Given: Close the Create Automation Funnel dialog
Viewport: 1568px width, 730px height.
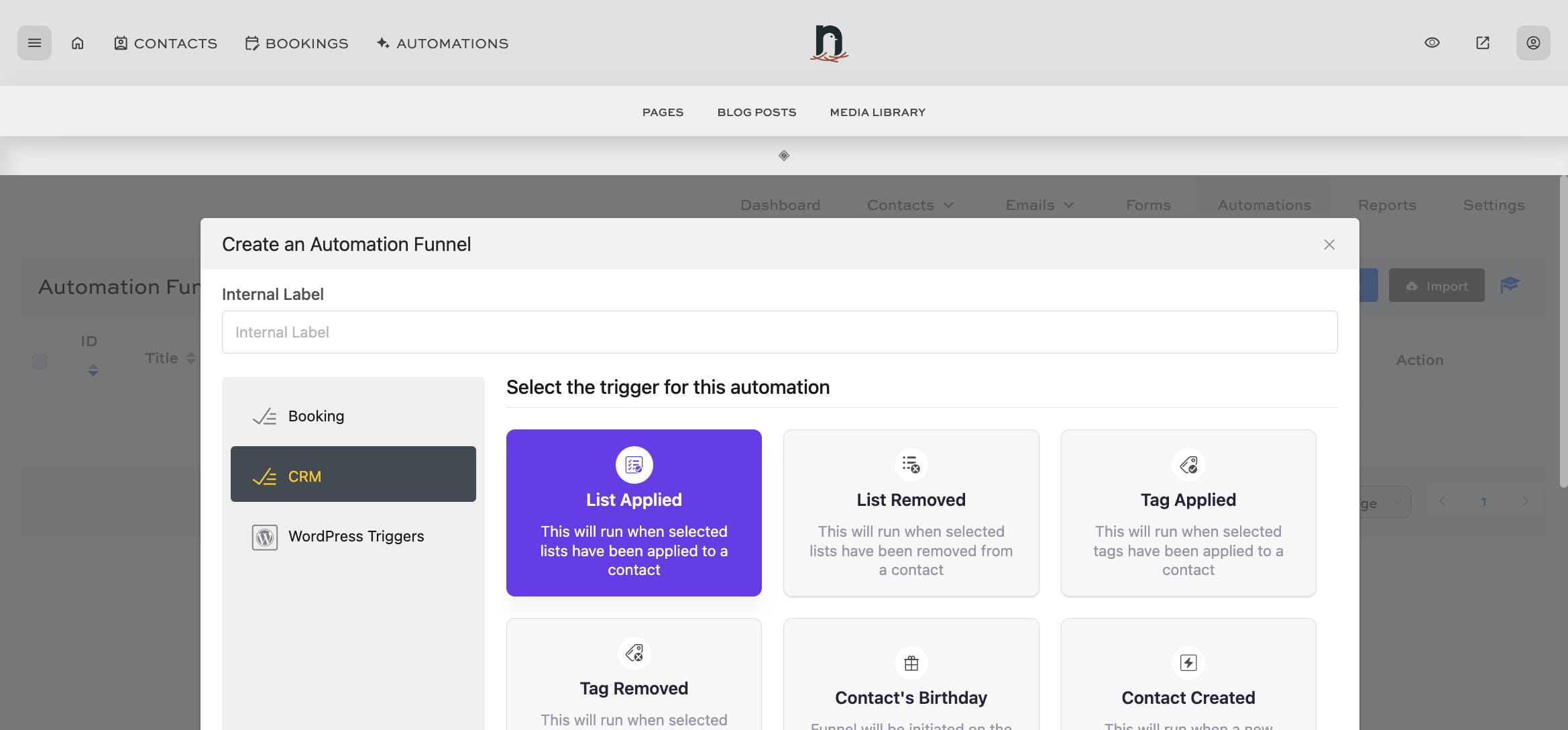Looking at the screenshot, I should coord(1329,244).
